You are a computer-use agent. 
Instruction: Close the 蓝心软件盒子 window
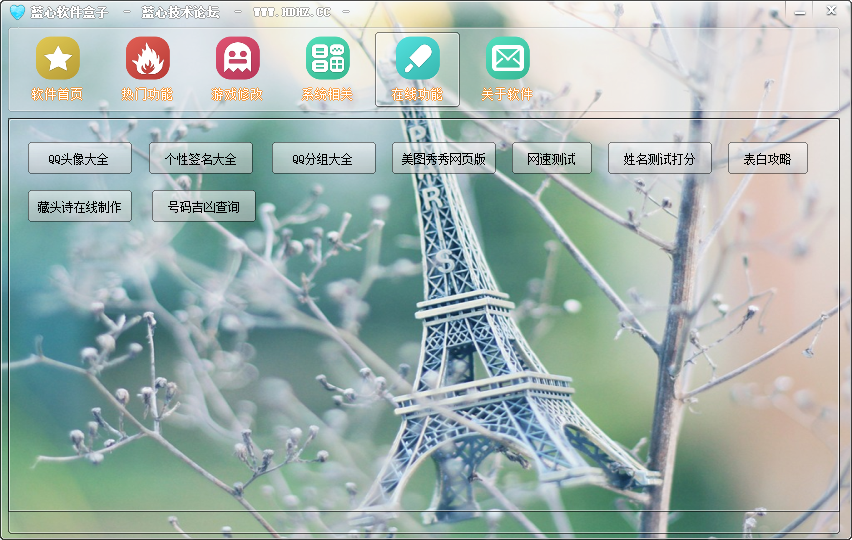point(830,11)
